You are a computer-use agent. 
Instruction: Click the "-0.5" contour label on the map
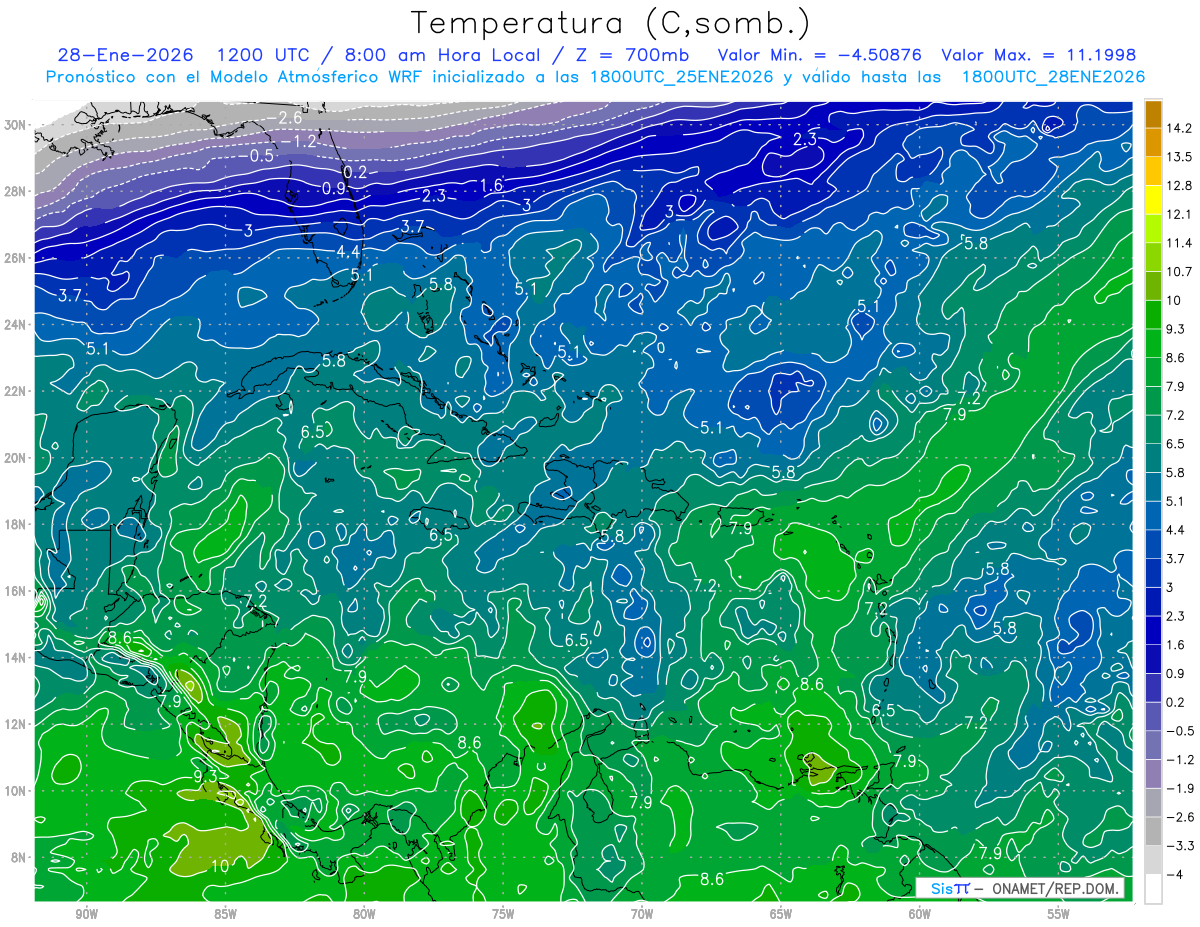tap(257, 156)
